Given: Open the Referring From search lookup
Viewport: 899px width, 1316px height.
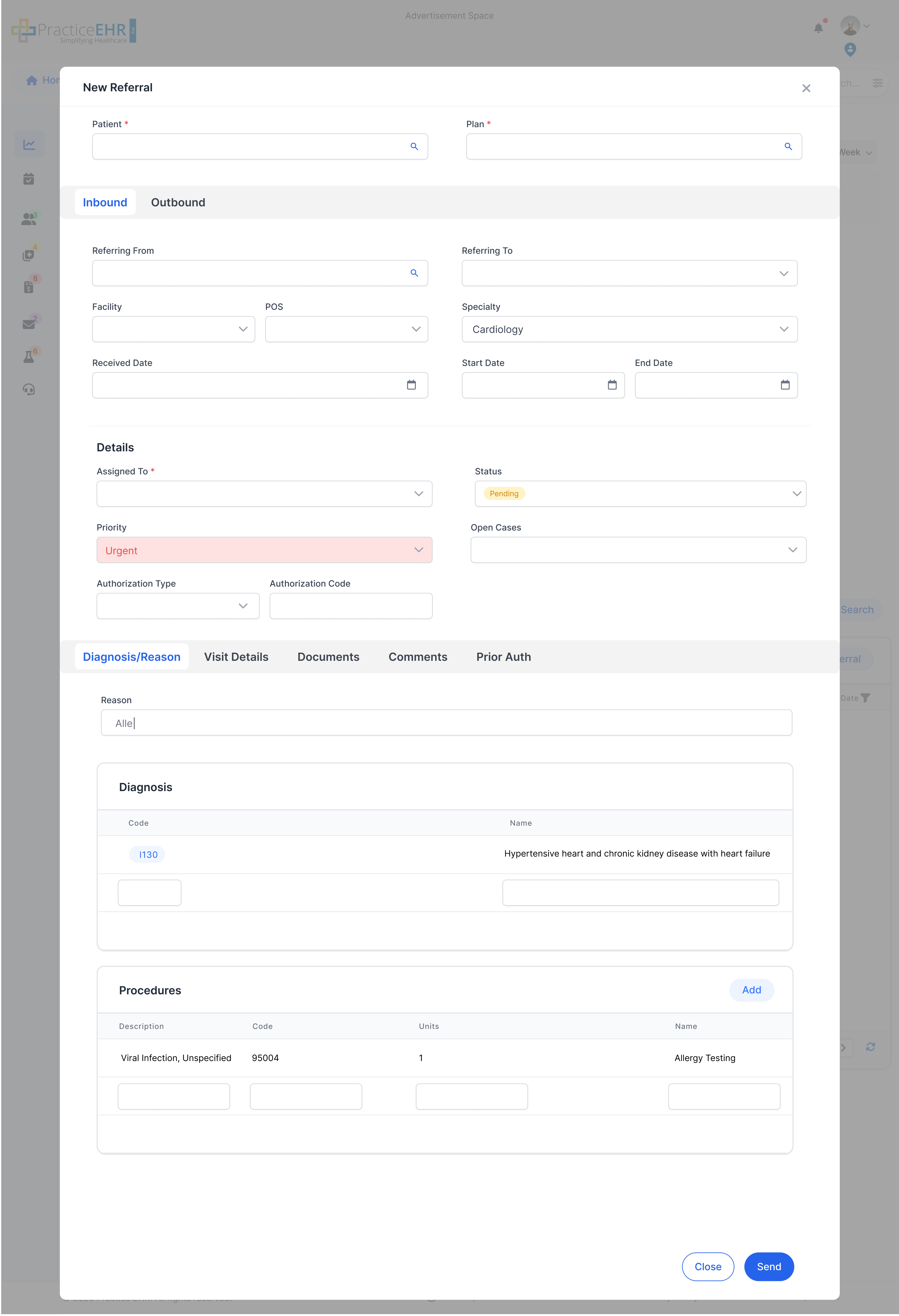Looking at the screenshot, I should (414, 272).
